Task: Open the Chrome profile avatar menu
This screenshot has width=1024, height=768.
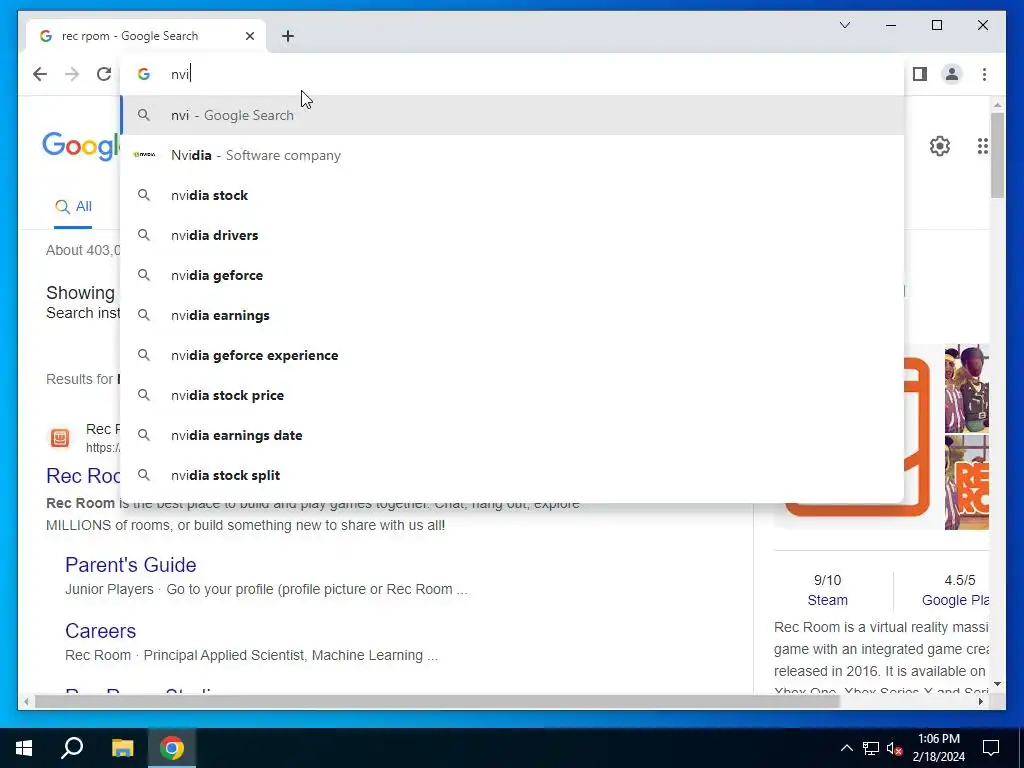Action: (952, 74)
